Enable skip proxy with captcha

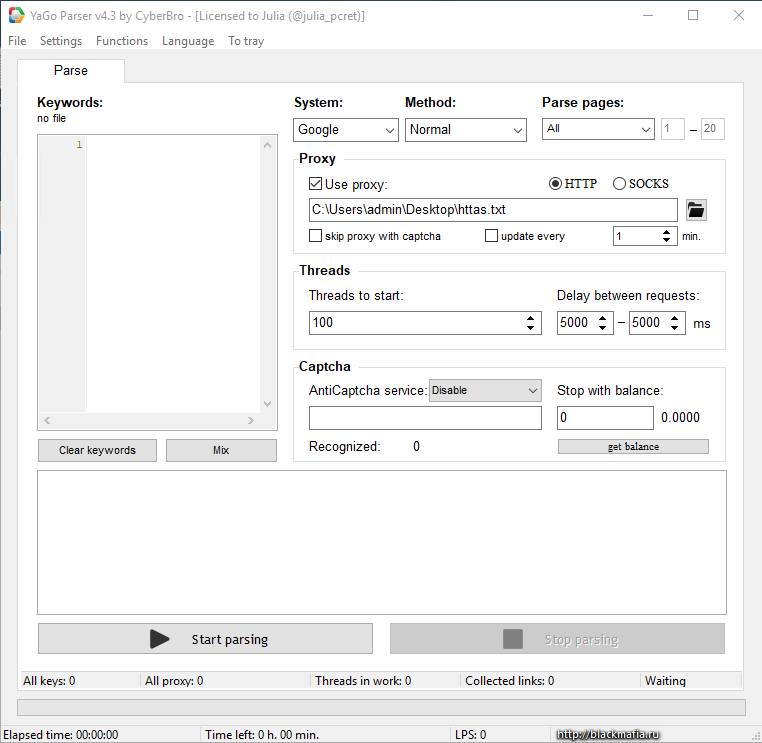pyautogui.click(x=316, y=236)
